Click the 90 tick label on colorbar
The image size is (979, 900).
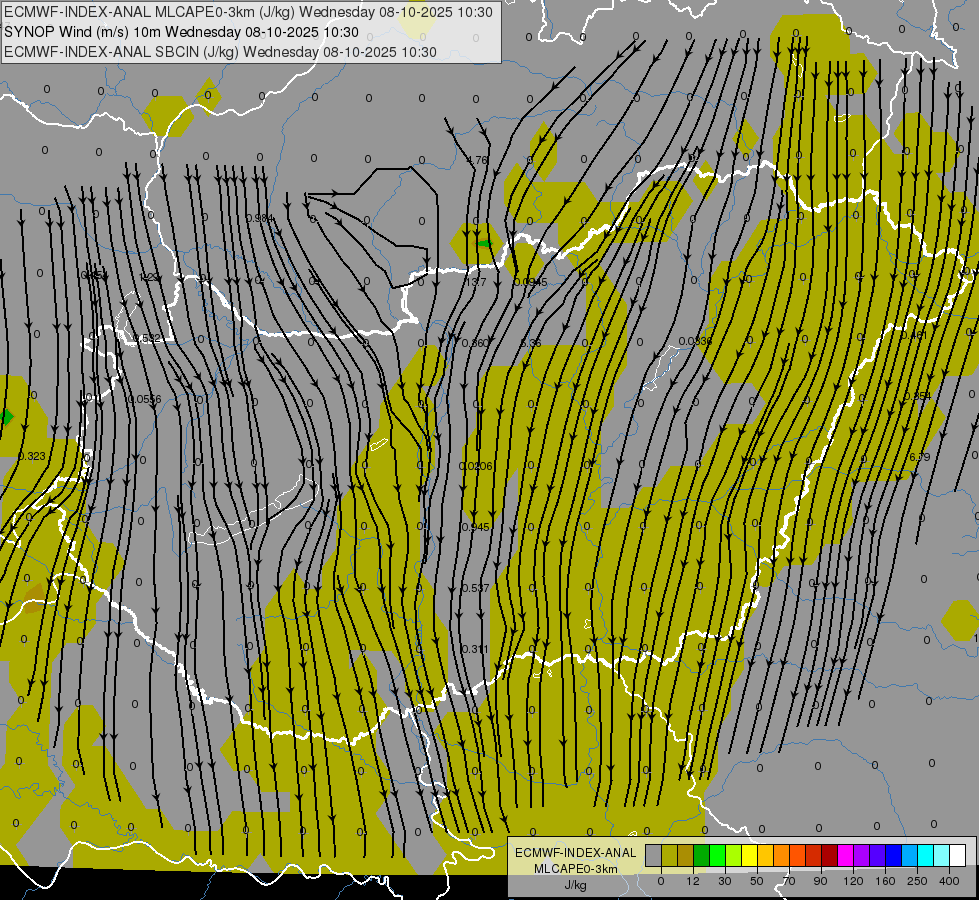(820, 881)
